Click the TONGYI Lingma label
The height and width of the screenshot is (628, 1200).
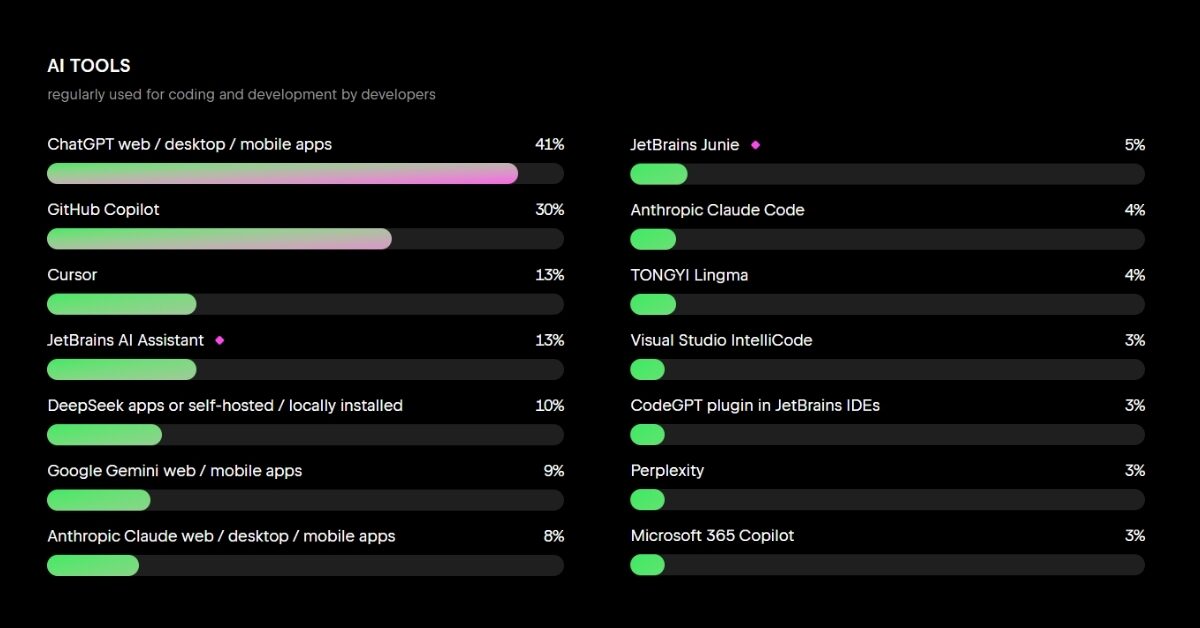pyautogui.click(x=689, y=275)
